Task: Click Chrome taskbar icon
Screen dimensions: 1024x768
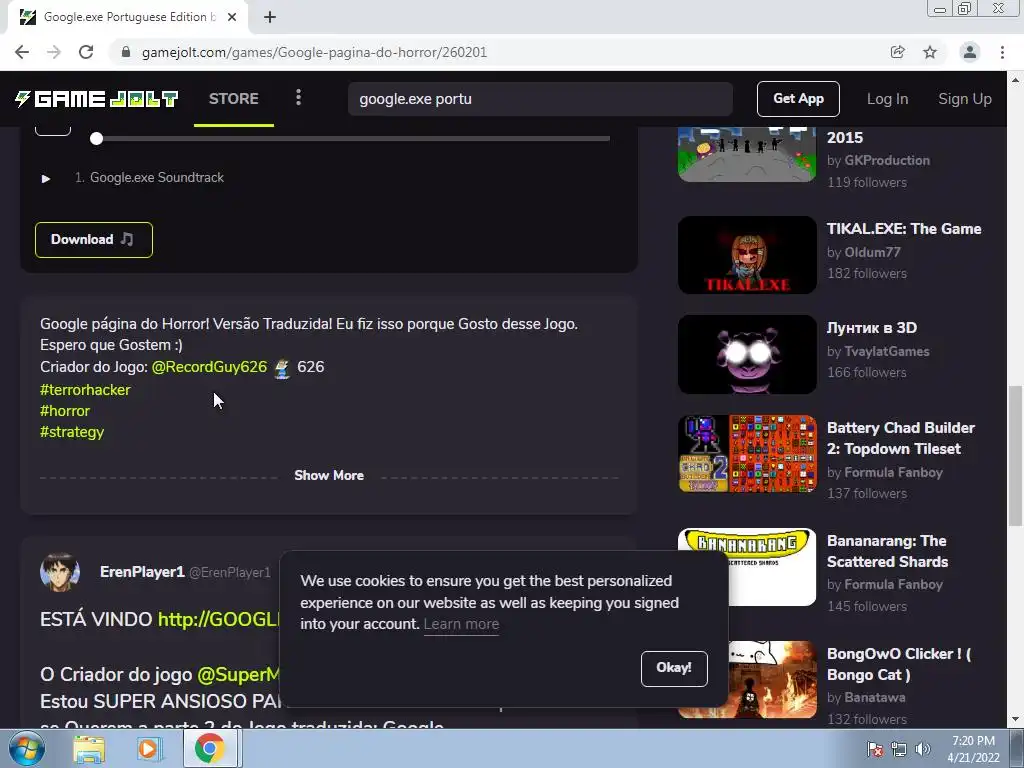Action: (x=209, y=748)
